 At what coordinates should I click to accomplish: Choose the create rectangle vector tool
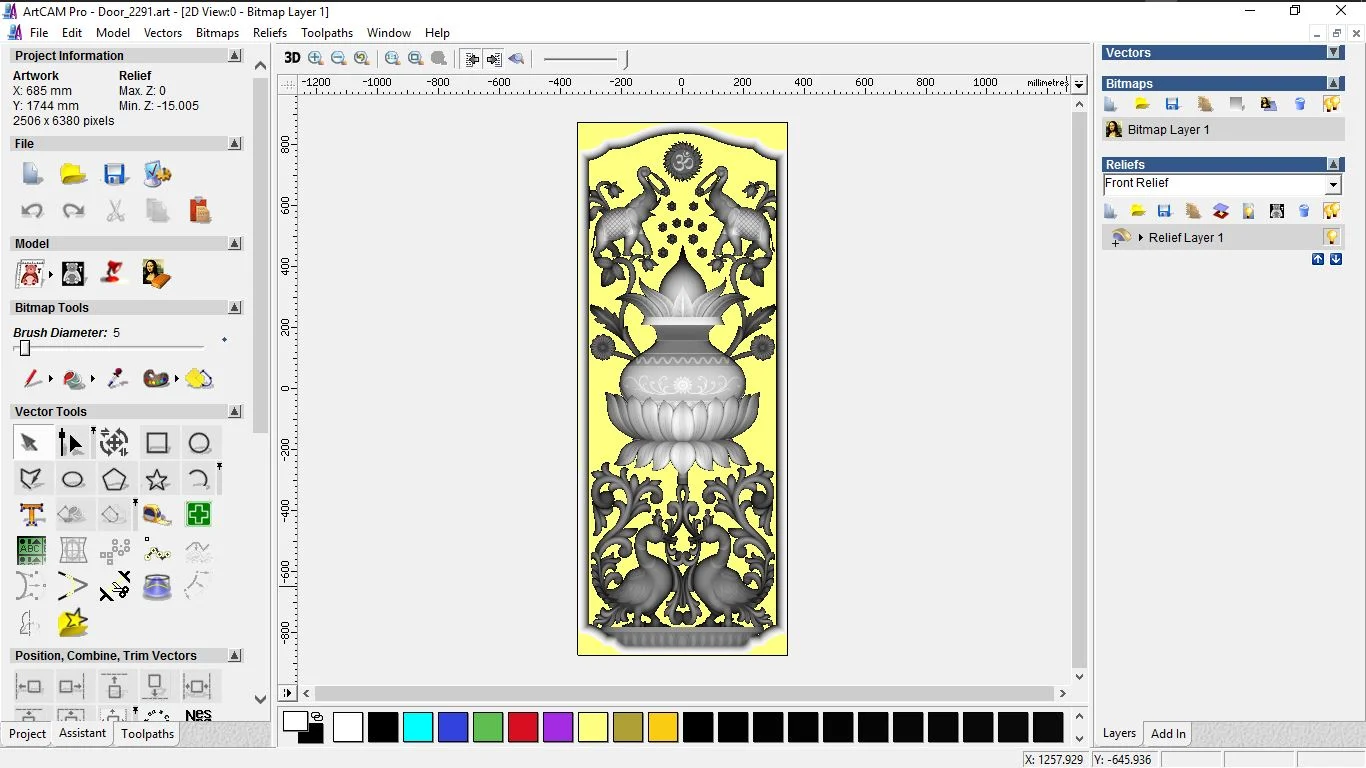pyautogui.click(x=157, y=443)
